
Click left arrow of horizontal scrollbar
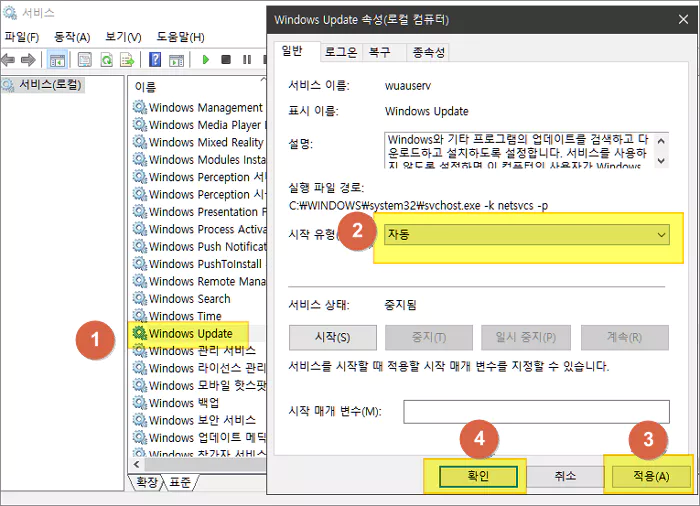[137, 464]
